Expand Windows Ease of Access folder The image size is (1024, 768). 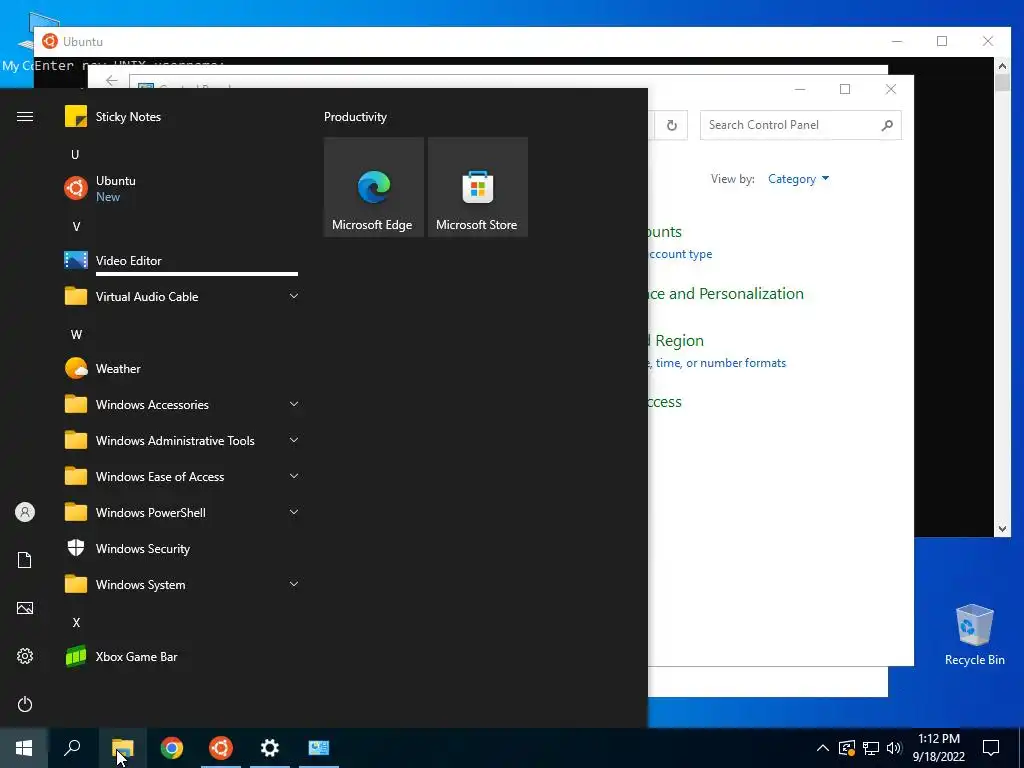pyautogui.click(x=181, y=477)
